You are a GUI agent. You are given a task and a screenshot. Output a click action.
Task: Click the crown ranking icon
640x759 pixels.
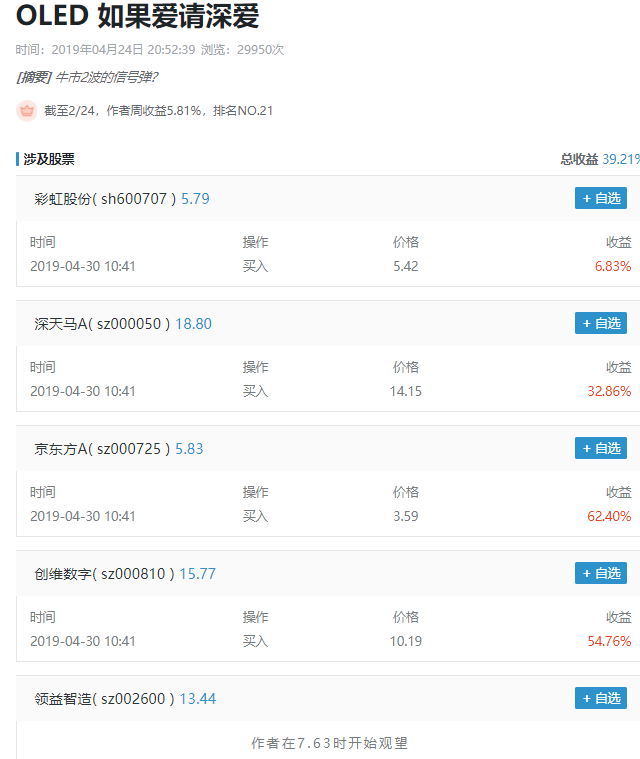point(27,111)
